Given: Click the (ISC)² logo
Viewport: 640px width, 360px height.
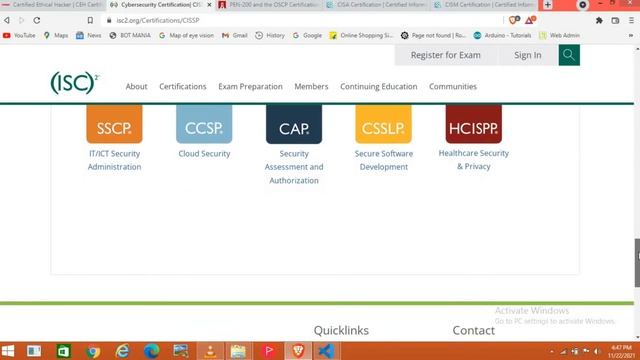Looking at the screenshot, I should coord(75,83).
